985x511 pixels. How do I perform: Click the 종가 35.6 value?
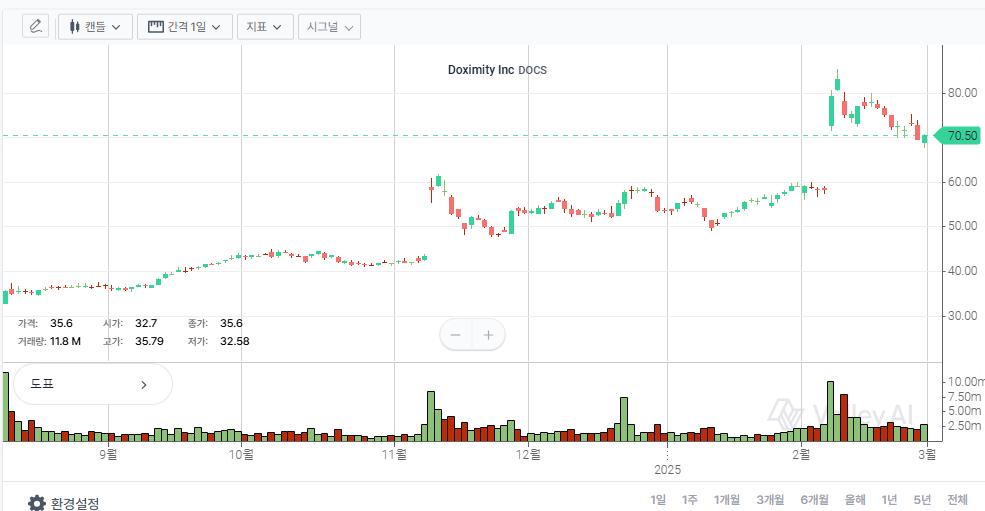(231, 323)
